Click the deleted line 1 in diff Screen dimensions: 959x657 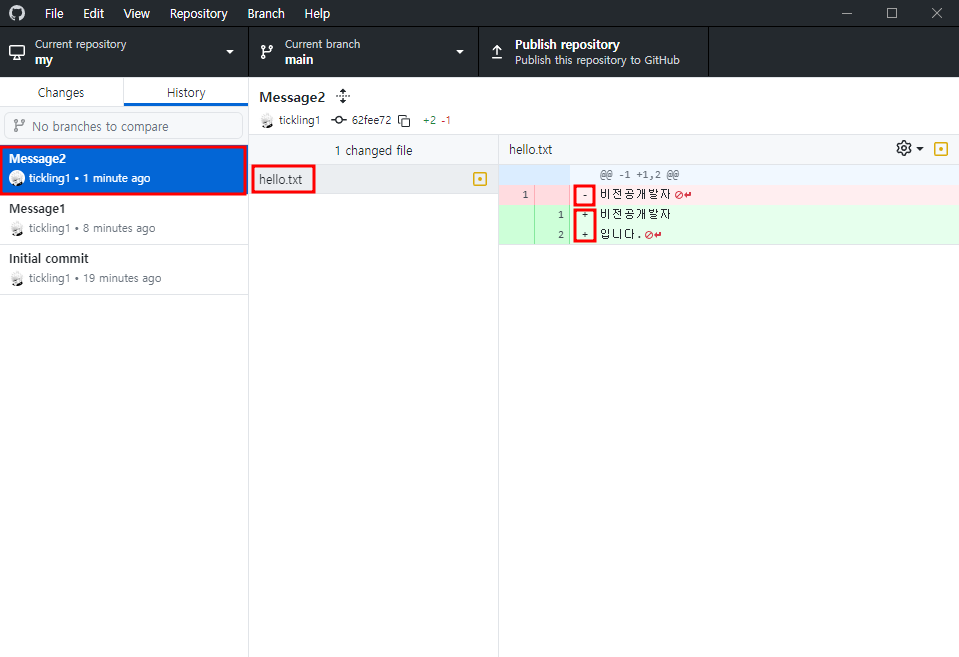(728, 195)
